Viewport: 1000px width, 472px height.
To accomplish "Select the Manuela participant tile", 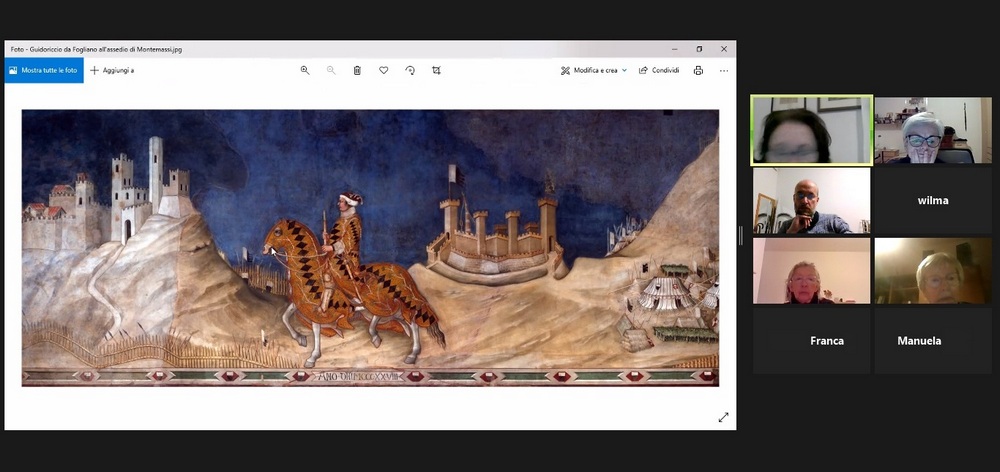I will [933, 341].
